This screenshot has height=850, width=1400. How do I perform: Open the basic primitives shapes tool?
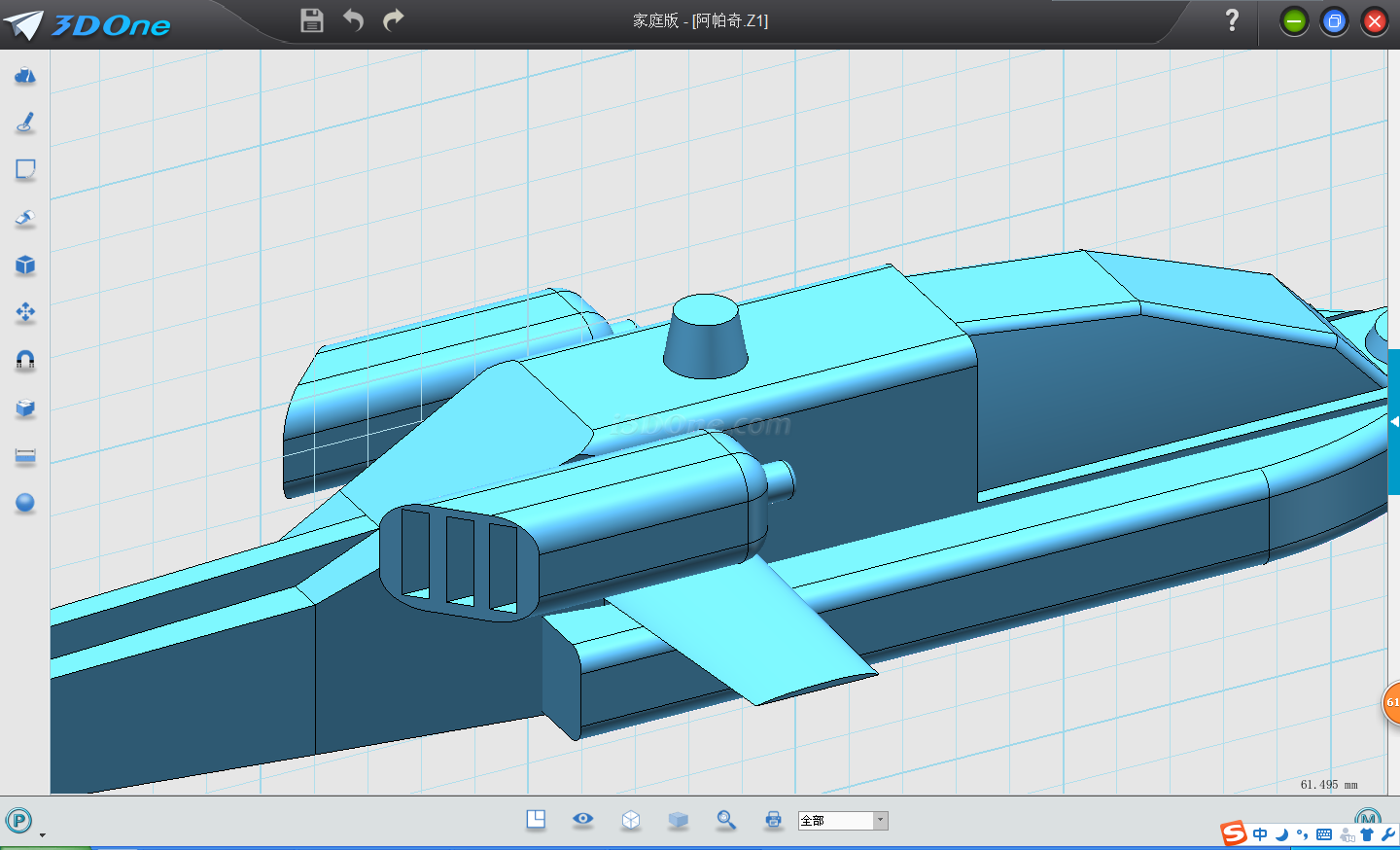click(25, 76)
